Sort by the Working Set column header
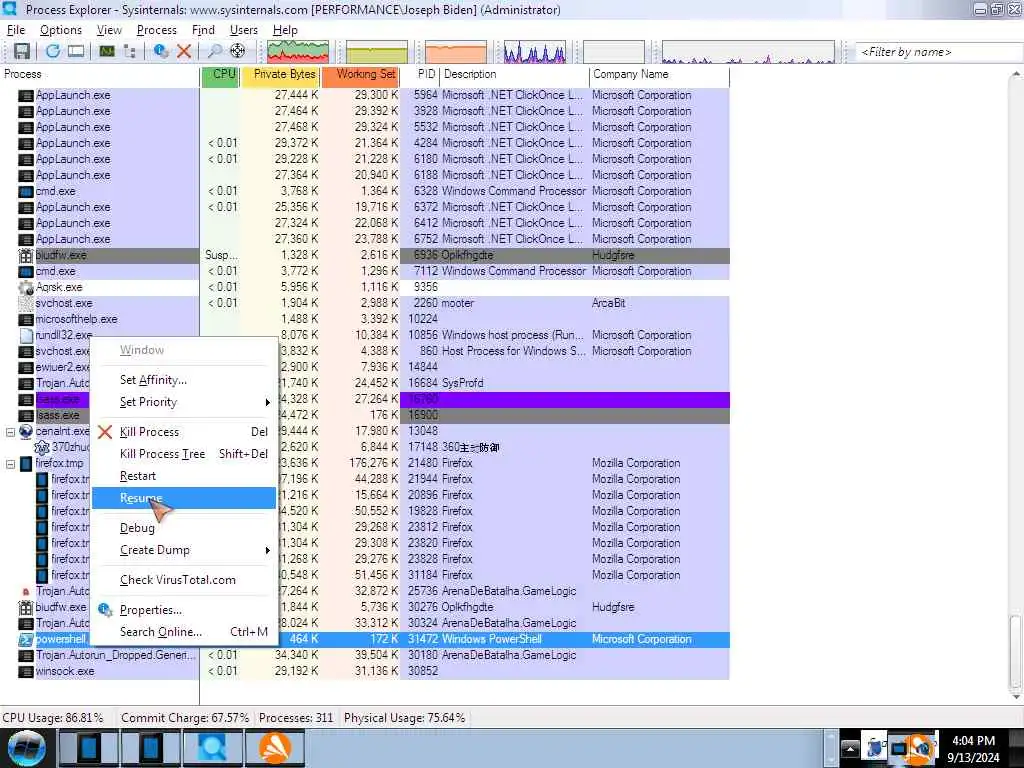 [x=360, y=74]
